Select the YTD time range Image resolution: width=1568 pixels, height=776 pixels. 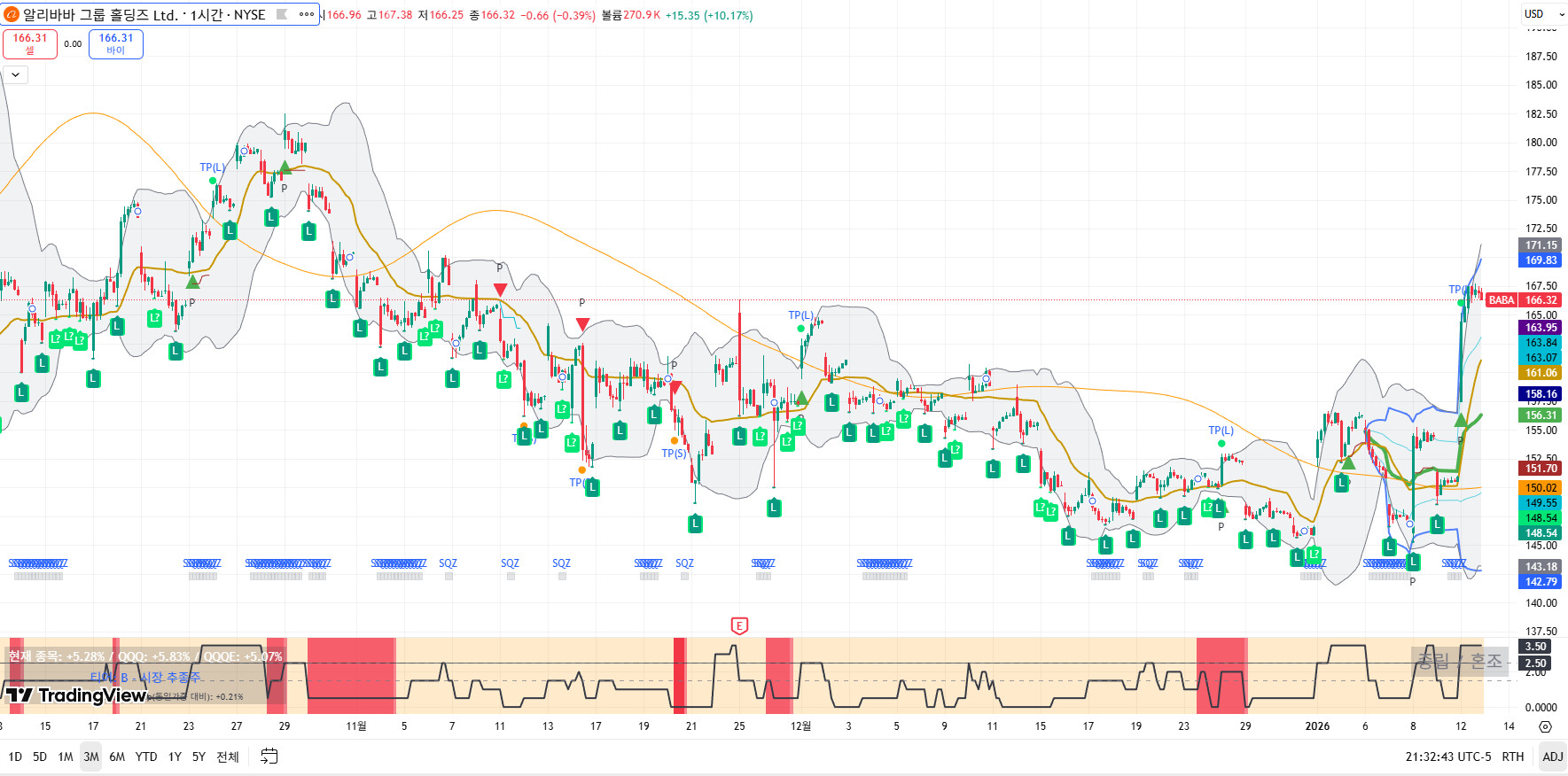point(146,757)
